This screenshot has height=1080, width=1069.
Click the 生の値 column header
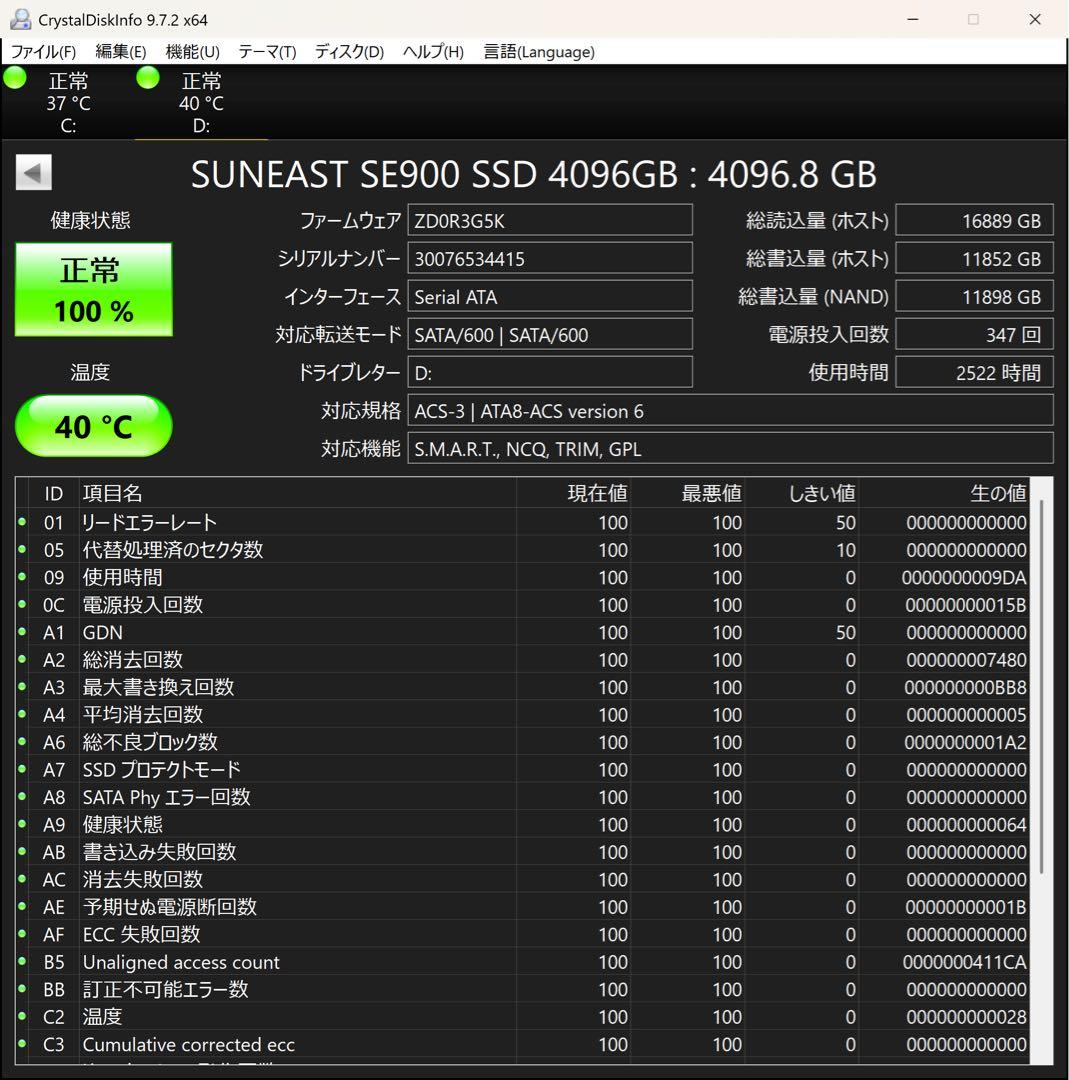(x=944, y=492)
